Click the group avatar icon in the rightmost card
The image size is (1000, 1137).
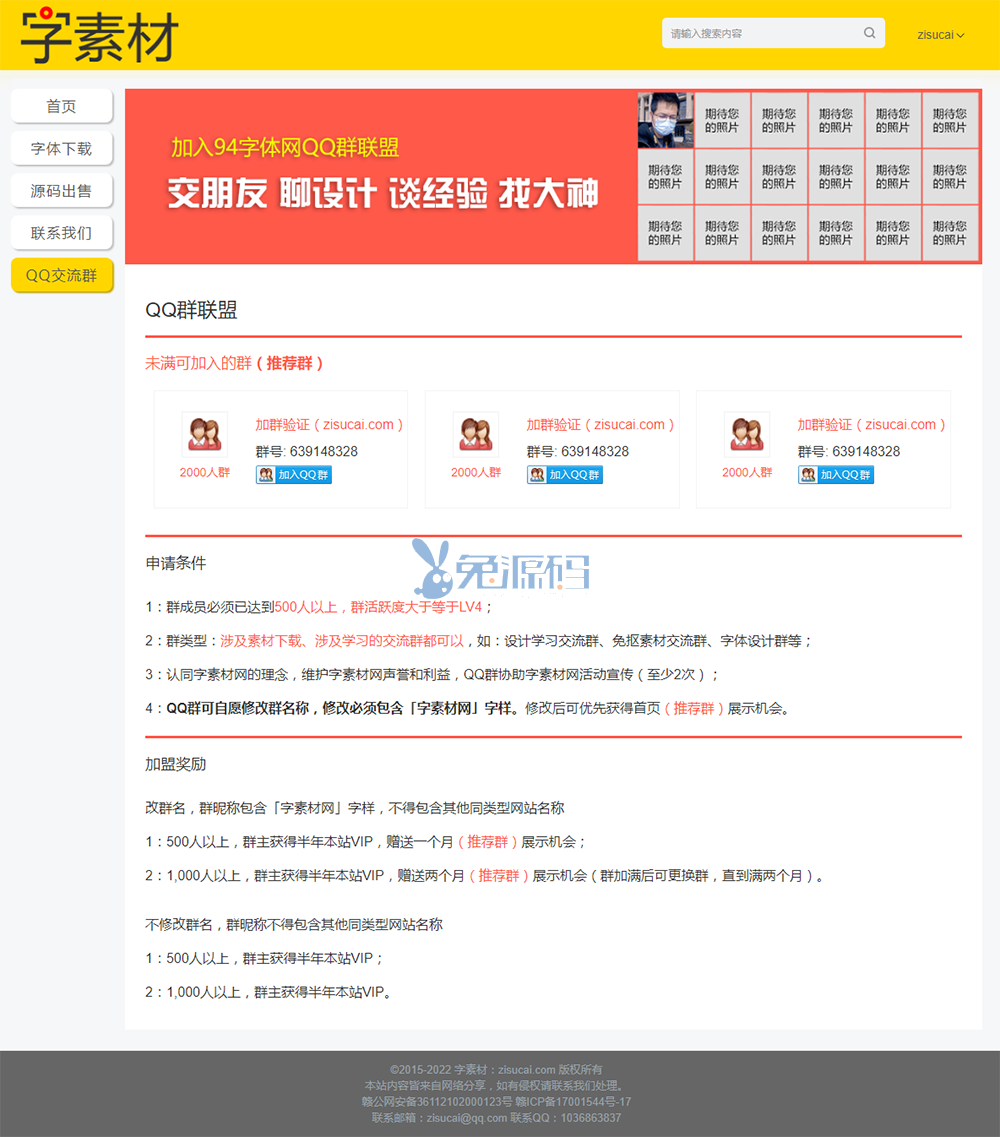pyautogui.click(x=747, y=434)
